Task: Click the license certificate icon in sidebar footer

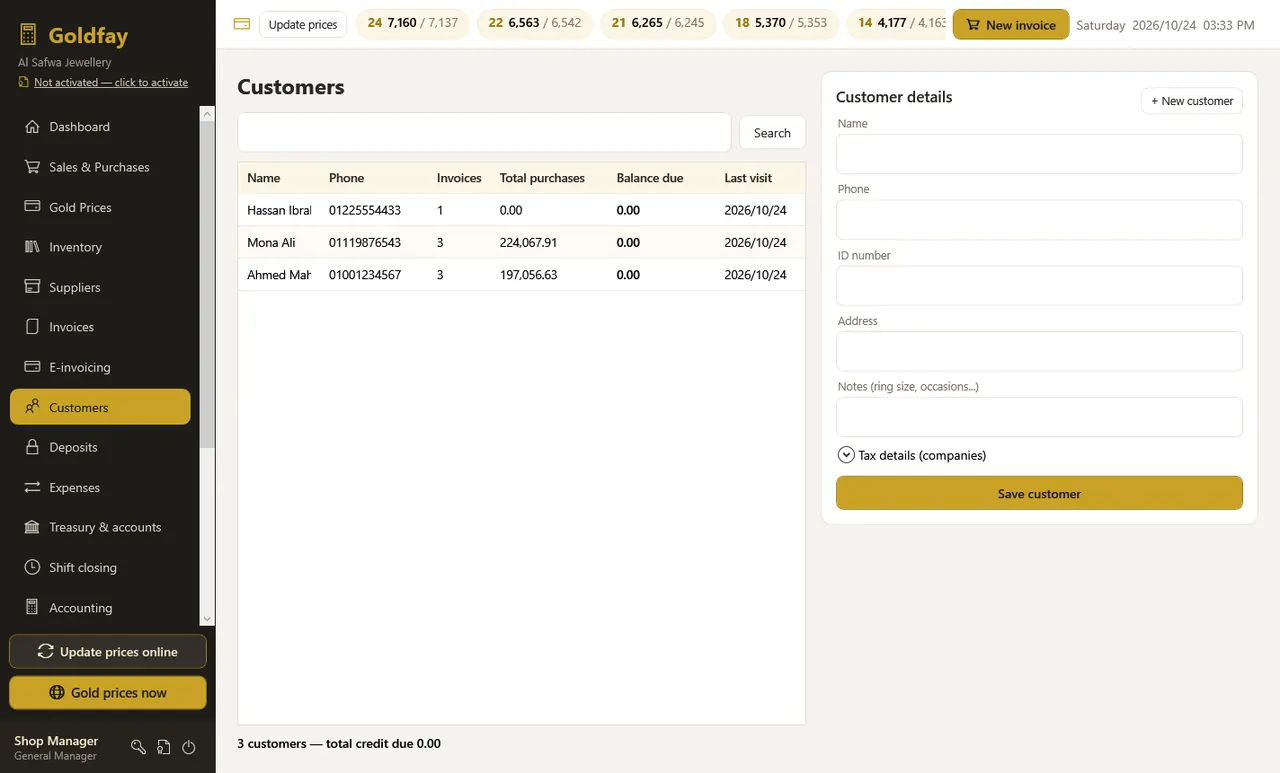Action: (x=164, y=747)
